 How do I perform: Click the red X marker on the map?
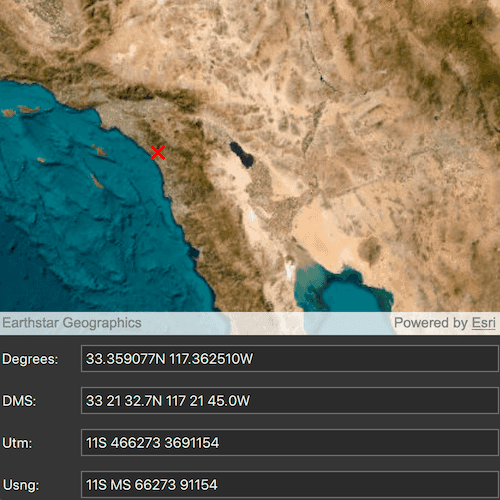158,153
